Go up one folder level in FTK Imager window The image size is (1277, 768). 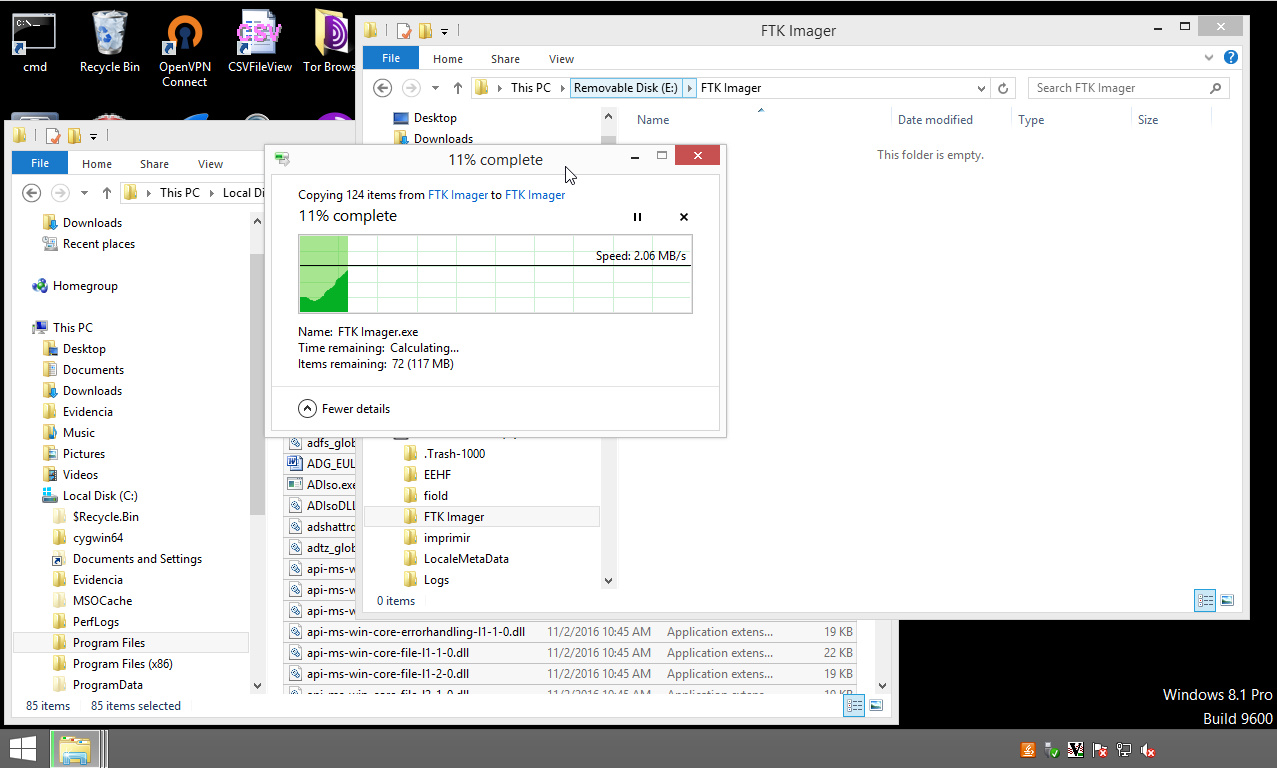(458, 88)
